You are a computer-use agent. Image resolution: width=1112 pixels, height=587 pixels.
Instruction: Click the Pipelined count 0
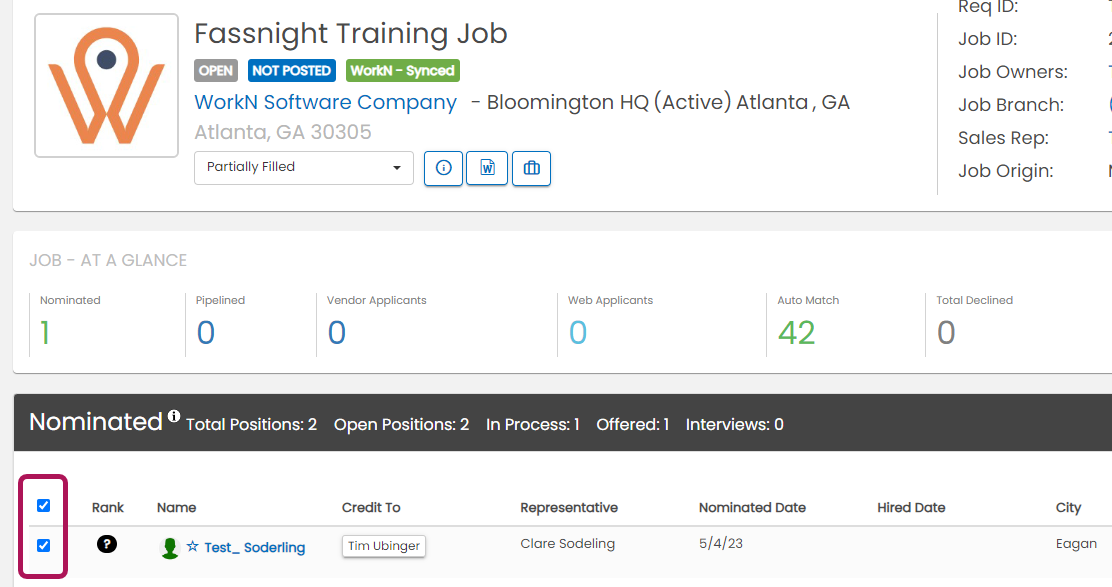(x=206, y=332)
